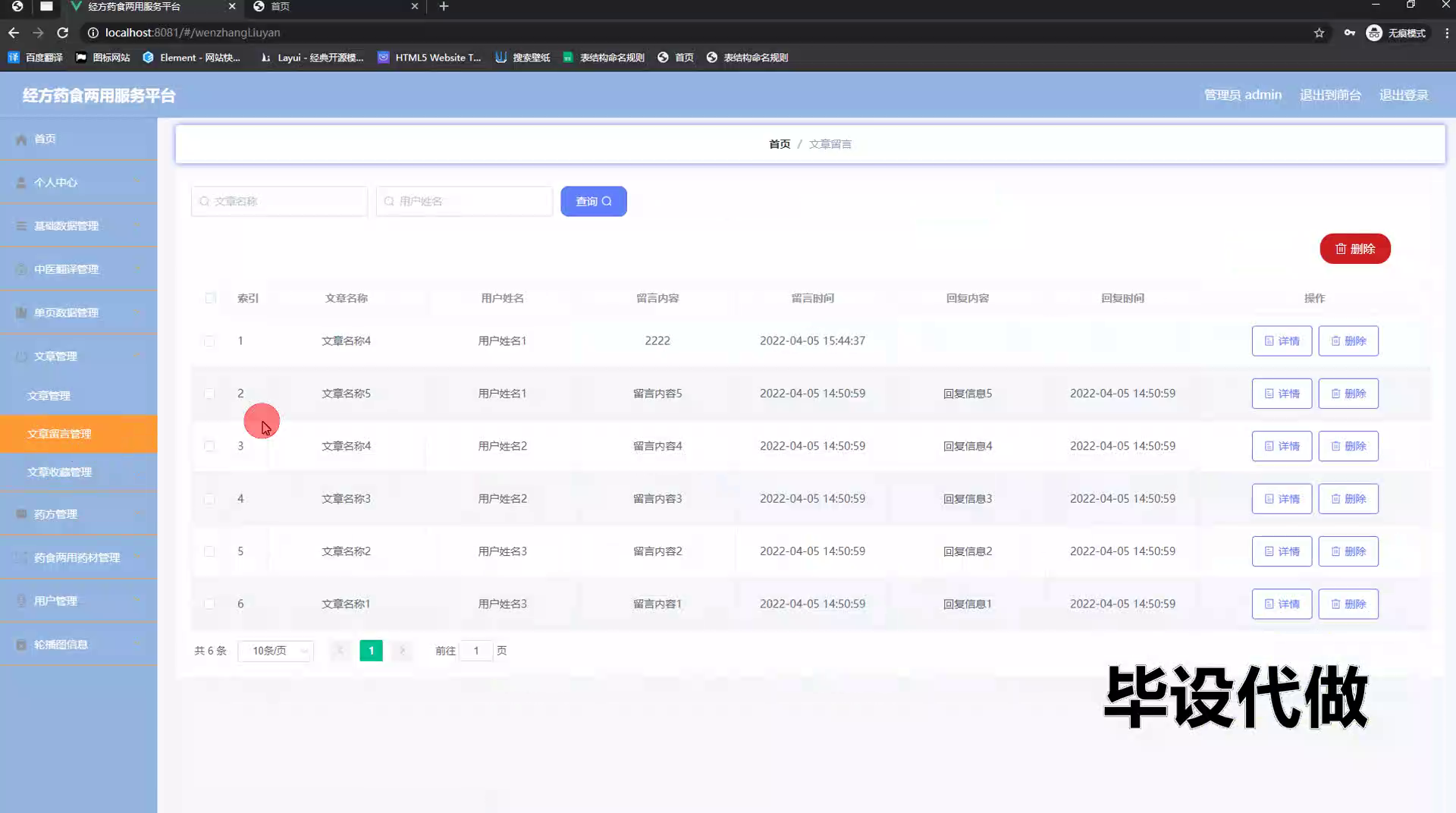Viewport: 1456px width, 813px height.
Task: Open the 搜索壁纸 bookmark
Action: [x=522, y=58]
